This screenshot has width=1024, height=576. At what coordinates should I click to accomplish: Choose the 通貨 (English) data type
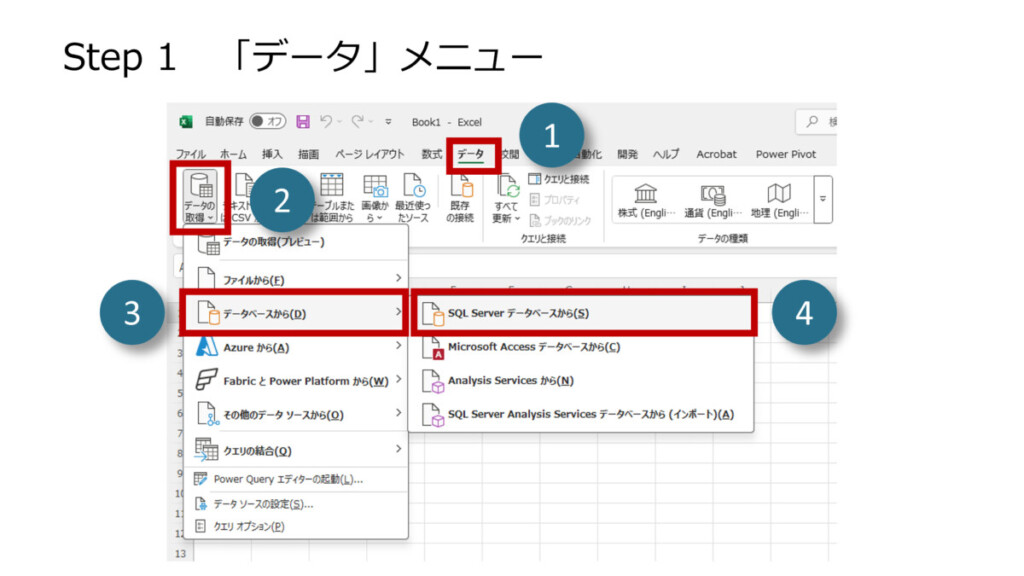[712, 200]
